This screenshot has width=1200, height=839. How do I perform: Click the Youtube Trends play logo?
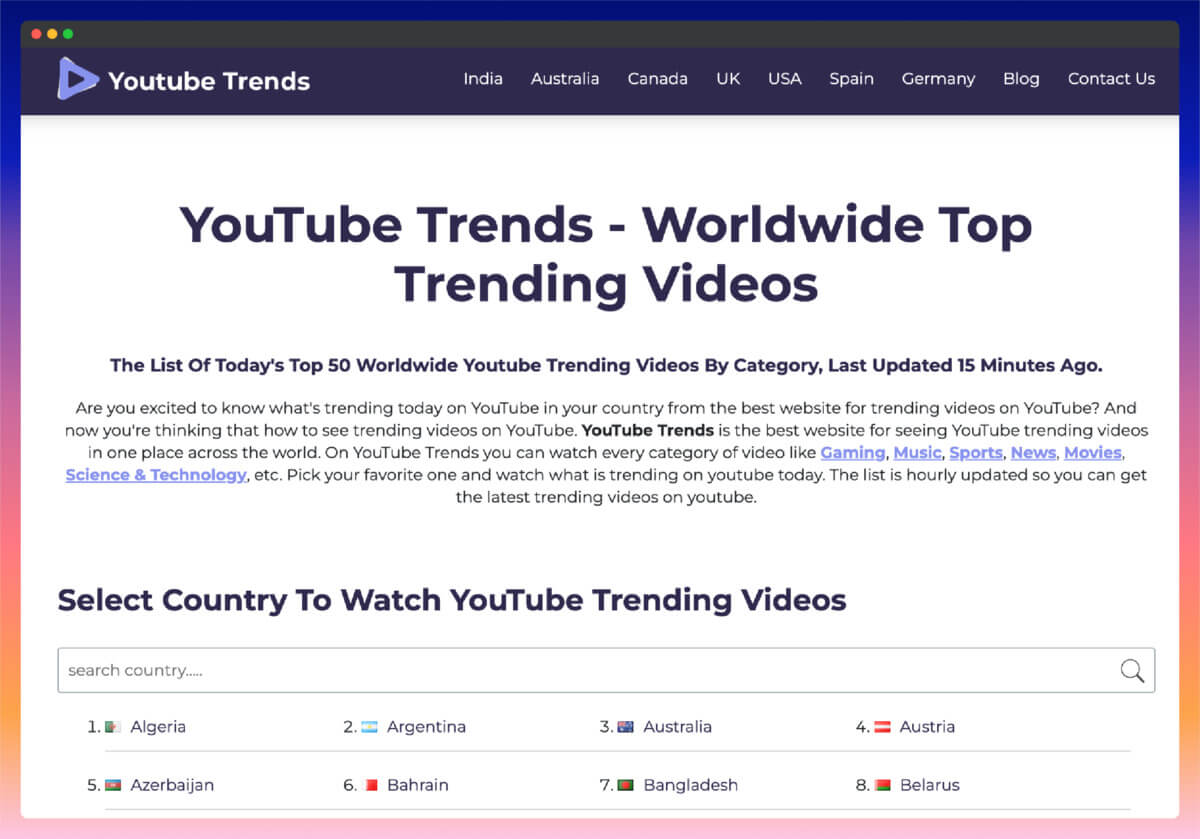[x=78, y=79]
